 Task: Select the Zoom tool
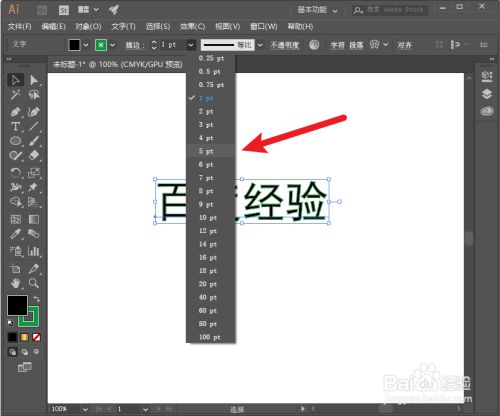coord(34,283)
